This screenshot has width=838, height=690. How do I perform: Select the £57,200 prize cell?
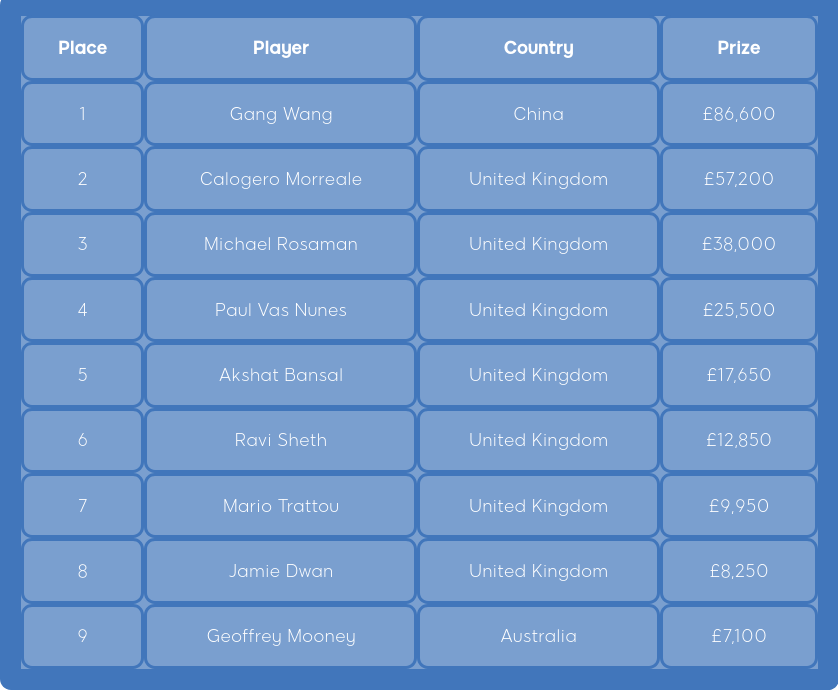(738, 179)
